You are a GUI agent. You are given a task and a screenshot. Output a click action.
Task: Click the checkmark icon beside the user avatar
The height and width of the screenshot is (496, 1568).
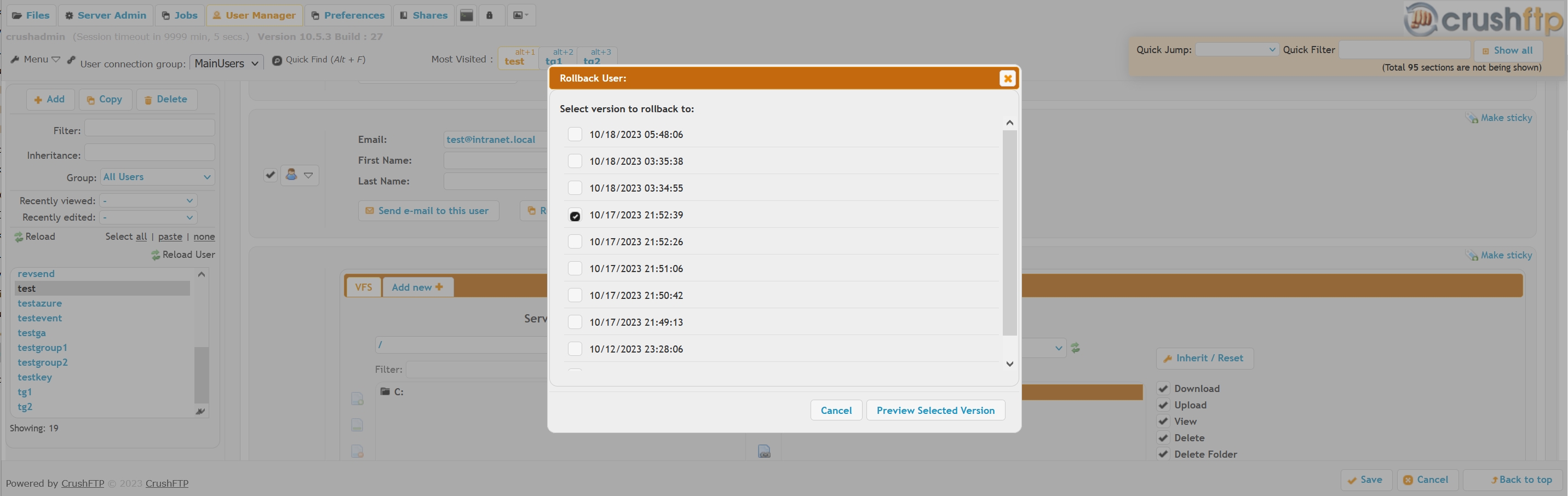pos(270,175)
